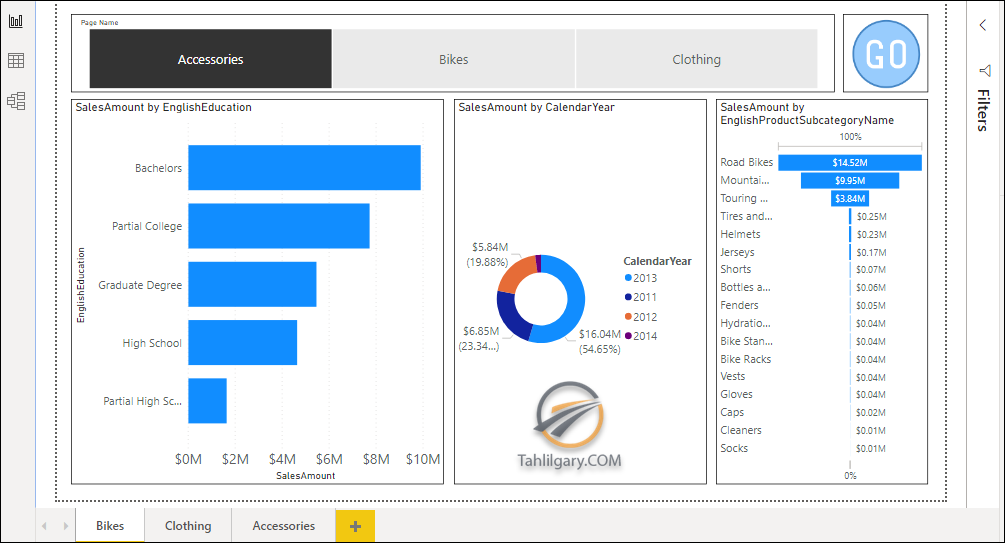Click the Road Bikes $14.52M funnel bar

point(850,163)
